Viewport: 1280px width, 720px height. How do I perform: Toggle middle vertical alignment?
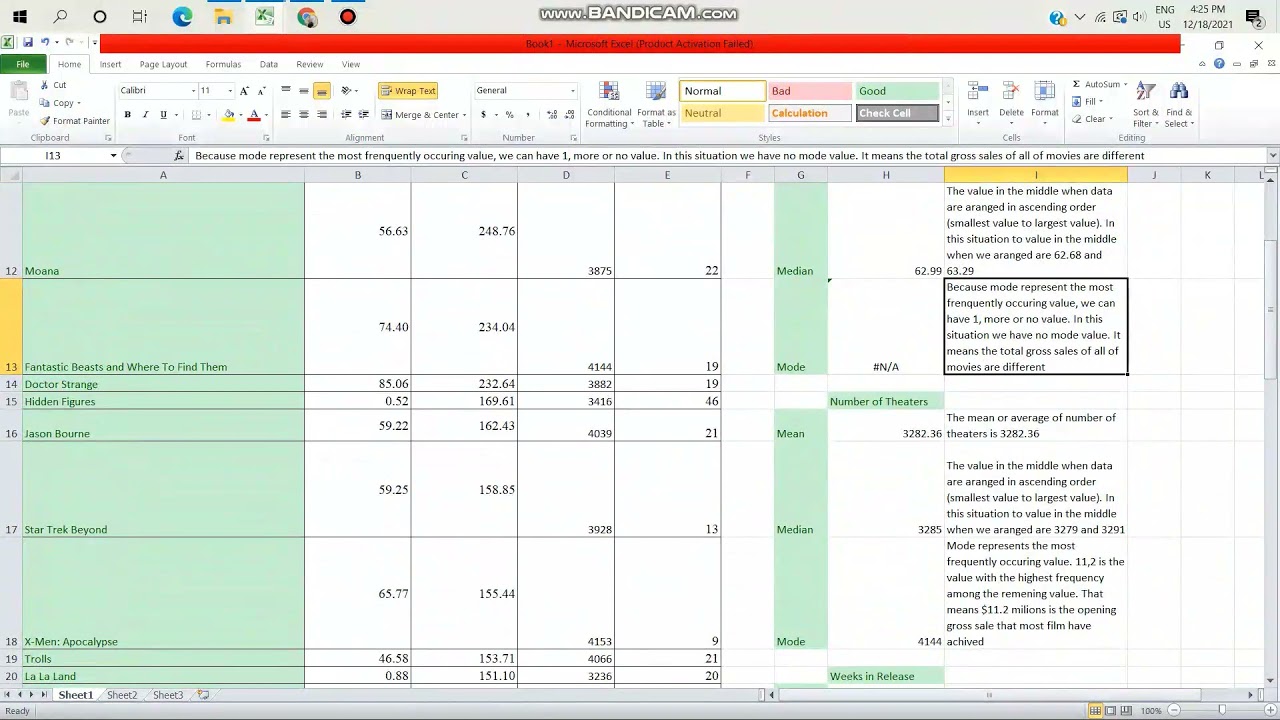point(304,90)
